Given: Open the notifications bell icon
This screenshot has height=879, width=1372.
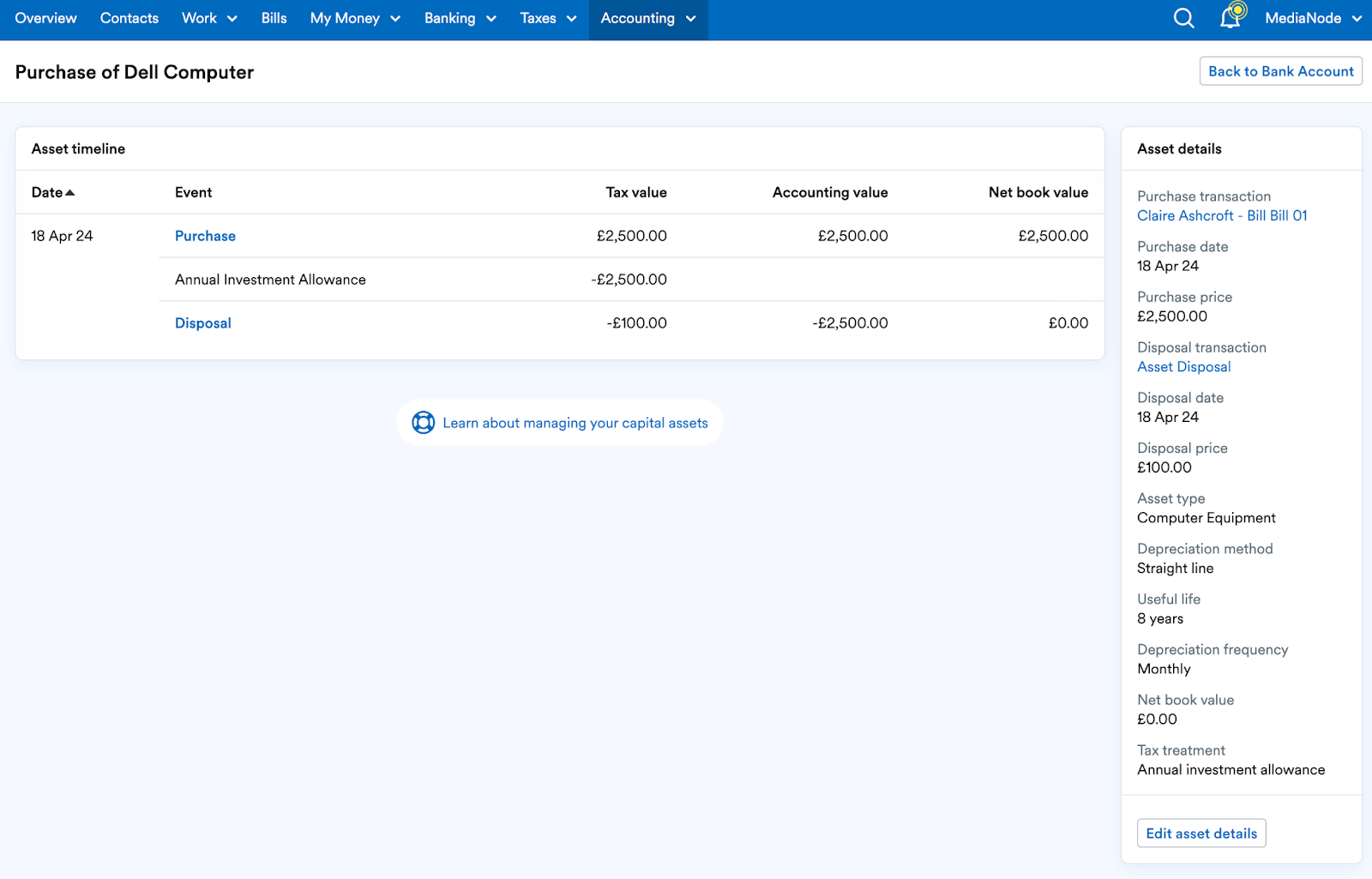Looking at the screenshot, I should (1231, 16).
